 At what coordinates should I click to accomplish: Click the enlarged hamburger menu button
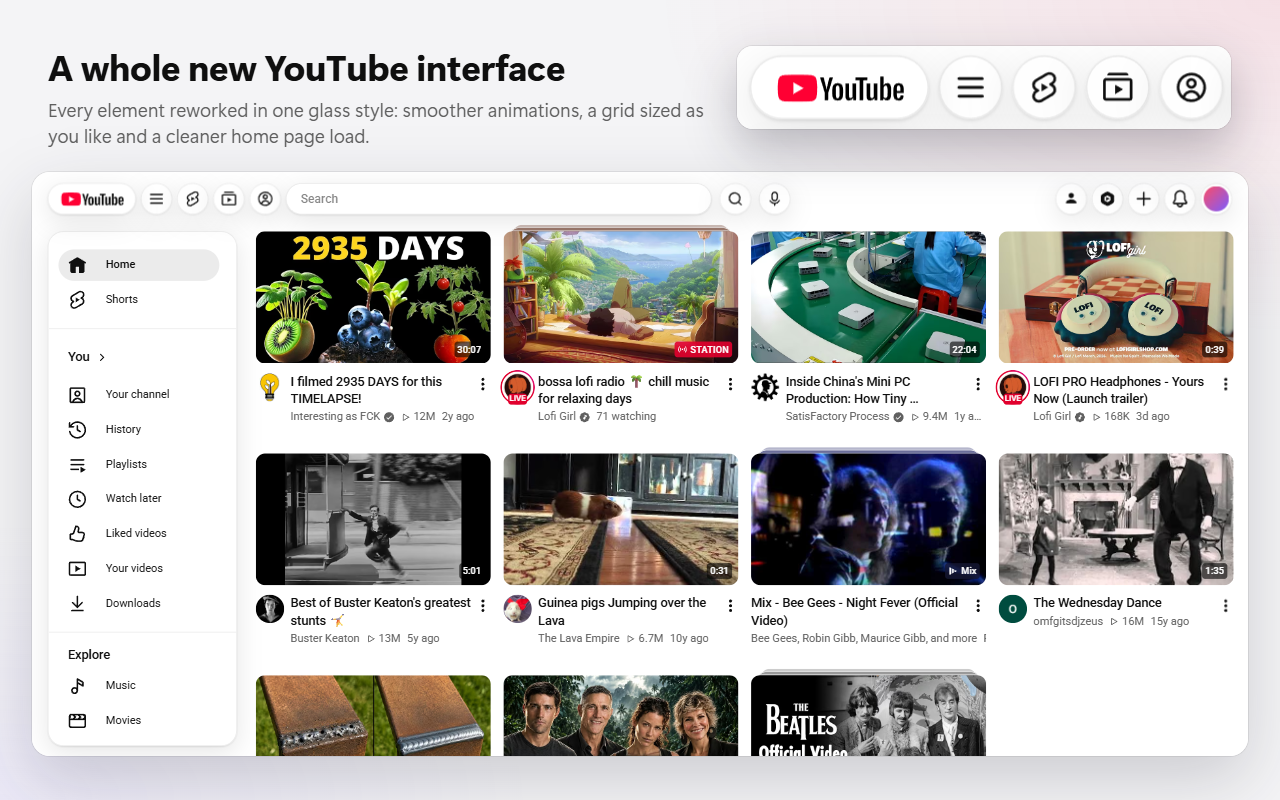(970, 88)
